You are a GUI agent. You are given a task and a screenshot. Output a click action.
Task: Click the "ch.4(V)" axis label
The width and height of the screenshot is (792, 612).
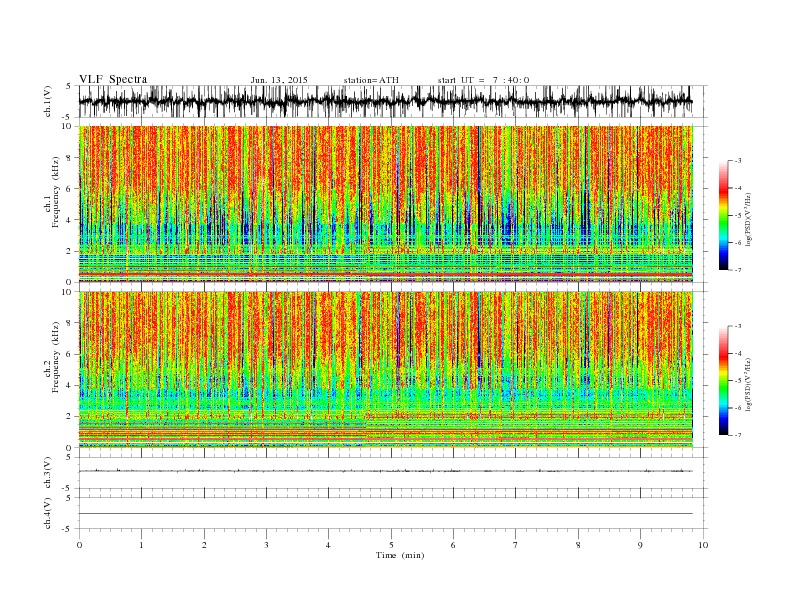point(48,513)
